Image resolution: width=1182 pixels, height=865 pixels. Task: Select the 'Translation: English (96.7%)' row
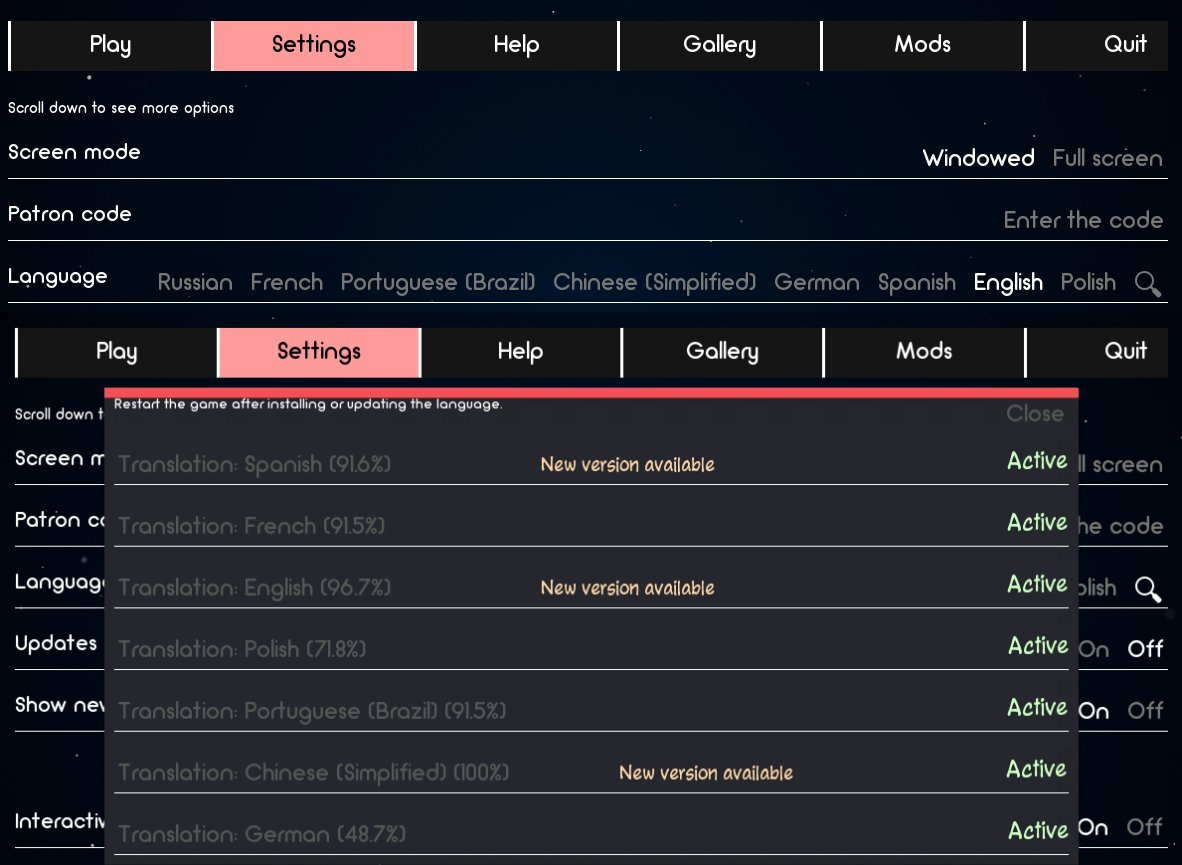[591, 587]
